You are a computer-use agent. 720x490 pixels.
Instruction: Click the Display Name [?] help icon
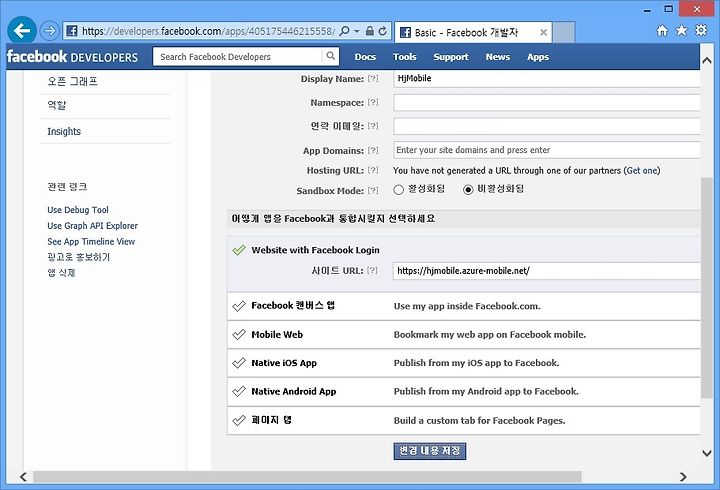tap(373, 79)
